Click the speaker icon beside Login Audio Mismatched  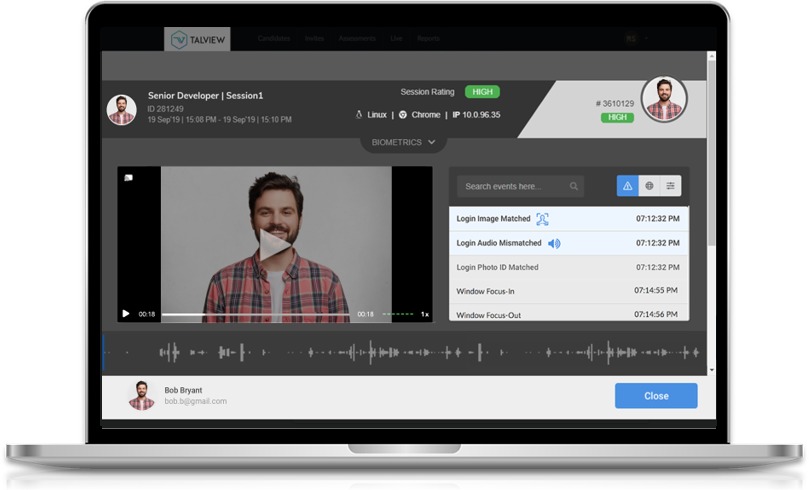554,243
